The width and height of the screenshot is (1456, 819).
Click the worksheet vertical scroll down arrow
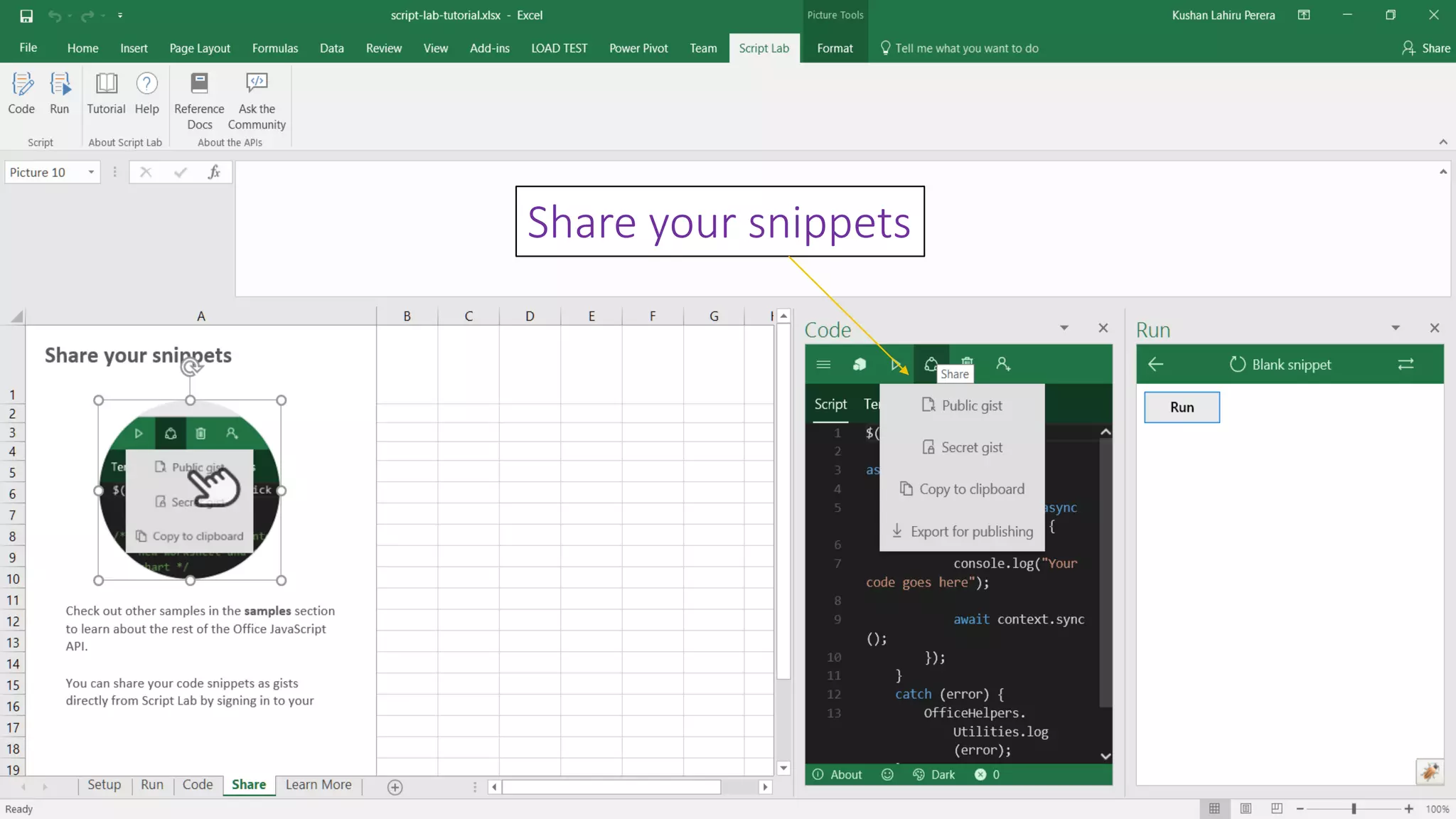pyautogui.click(x=783, y=768)
